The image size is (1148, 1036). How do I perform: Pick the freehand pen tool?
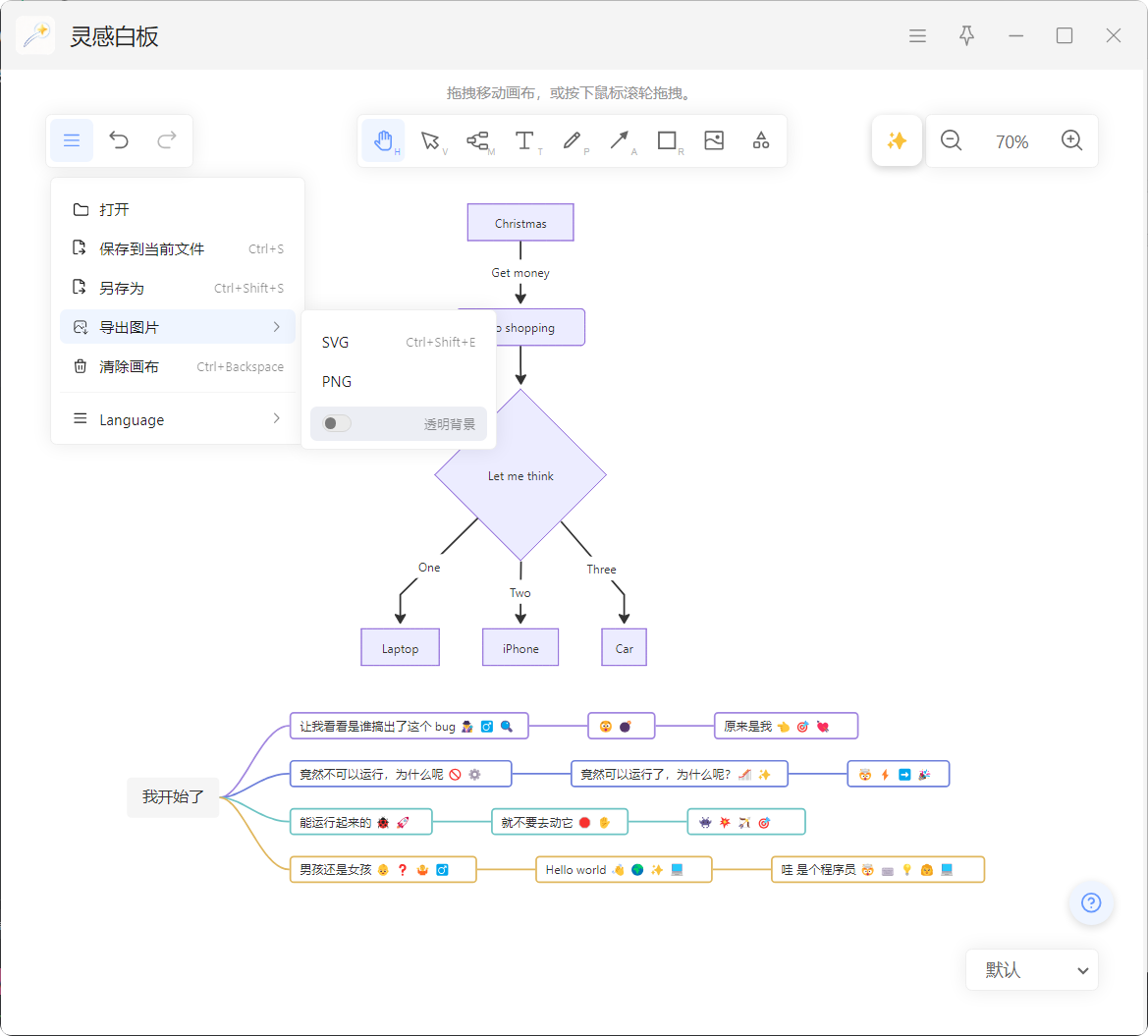572,140
